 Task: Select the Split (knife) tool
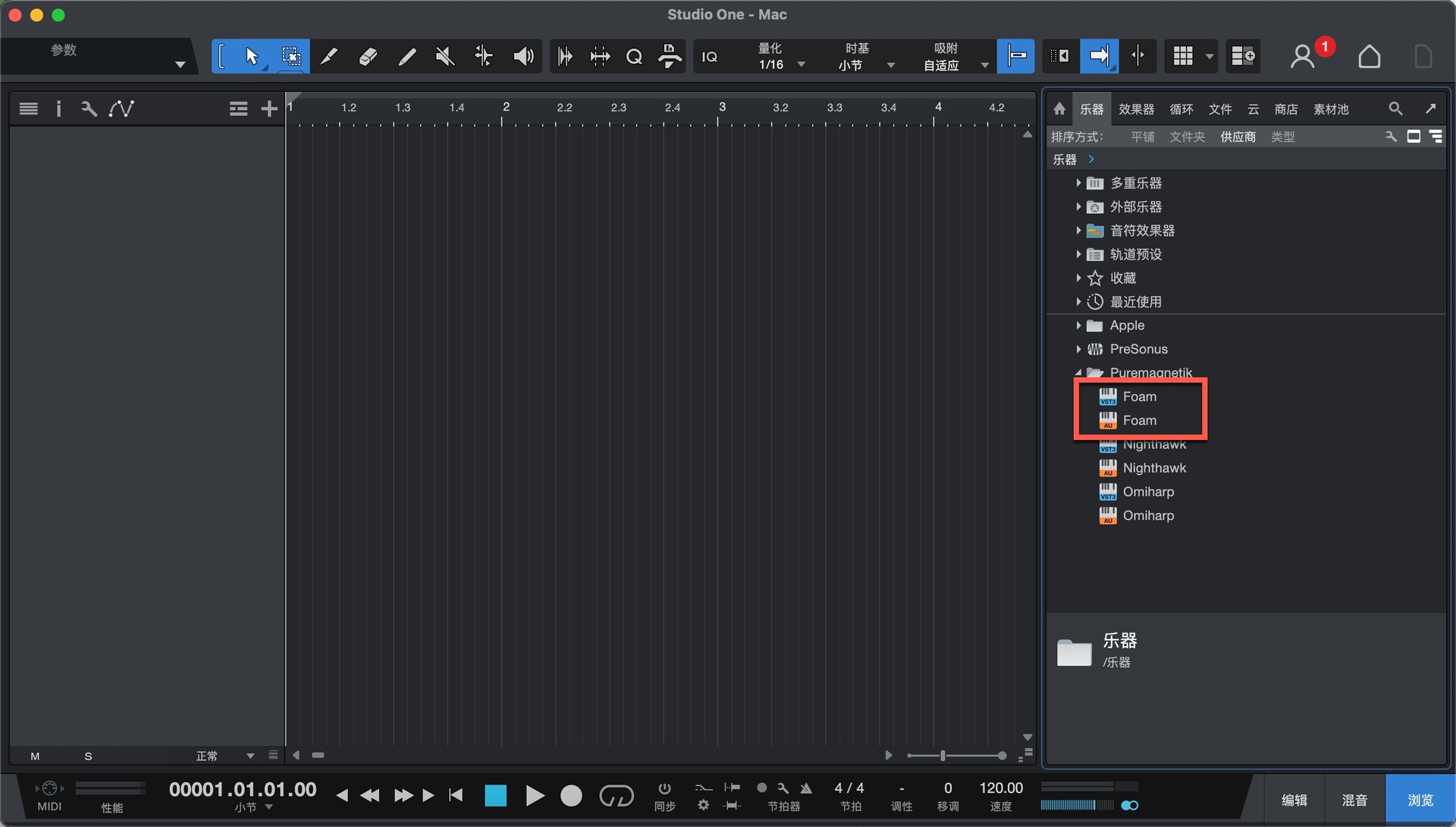[x=328, y=56]
